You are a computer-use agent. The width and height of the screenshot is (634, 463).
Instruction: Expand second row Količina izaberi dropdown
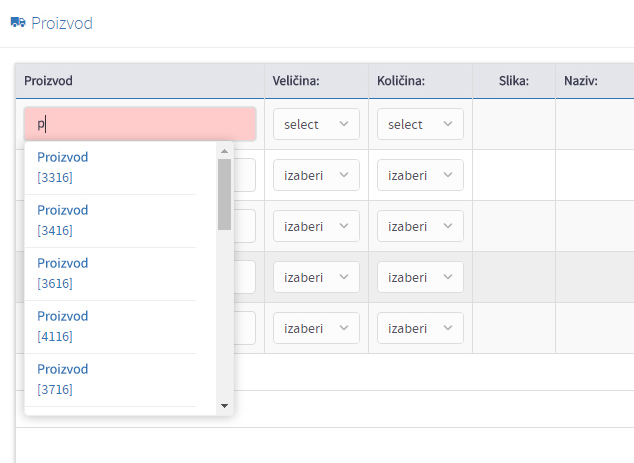420,175
